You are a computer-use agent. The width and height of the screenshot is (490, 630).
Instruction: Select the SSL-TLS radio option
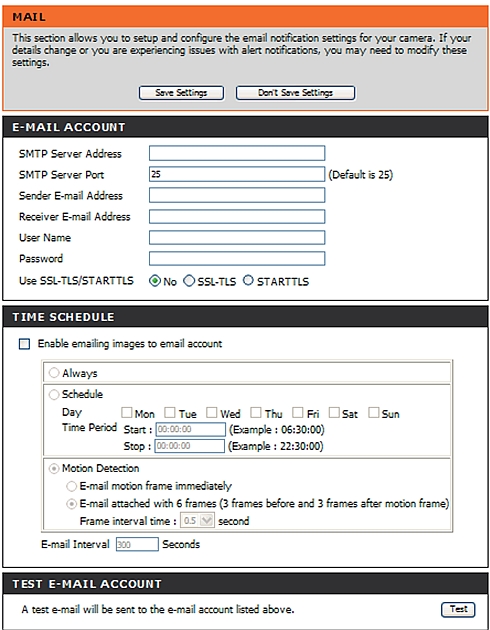pos(189,280)
